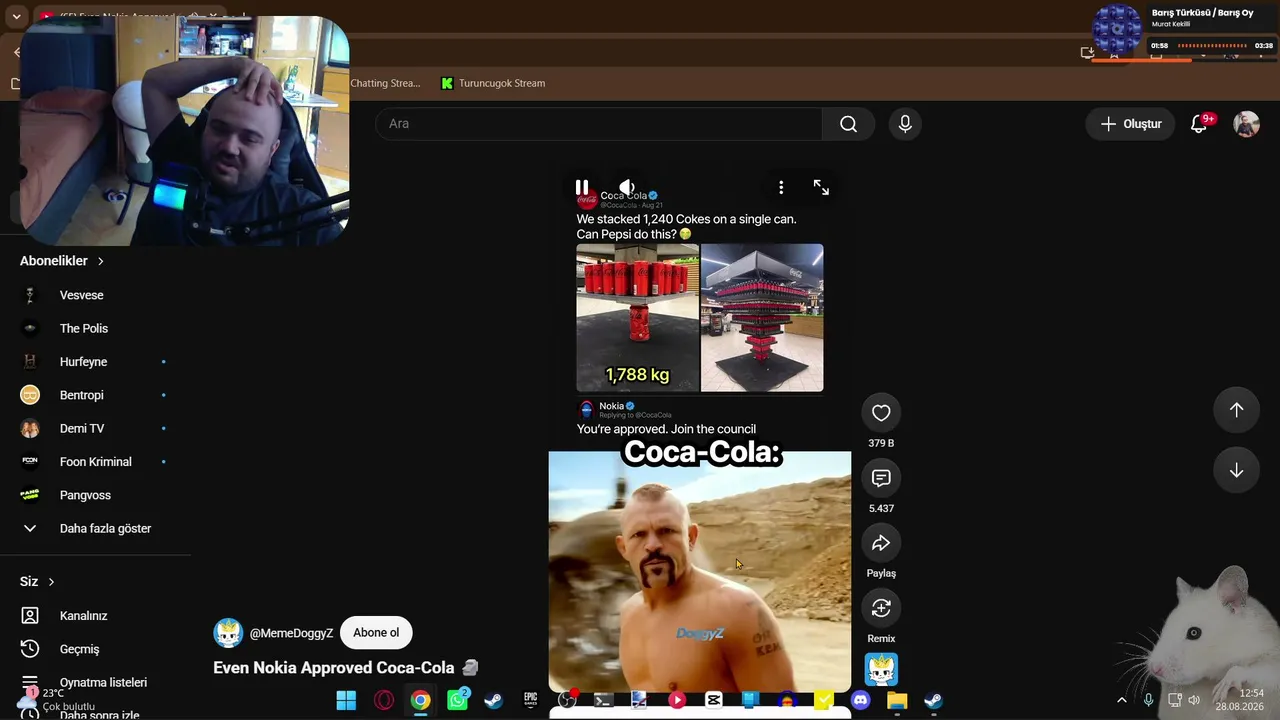
Task: Open OBS Studio from the taskbar
Action: pyautogui.click(x=567, y=700)
